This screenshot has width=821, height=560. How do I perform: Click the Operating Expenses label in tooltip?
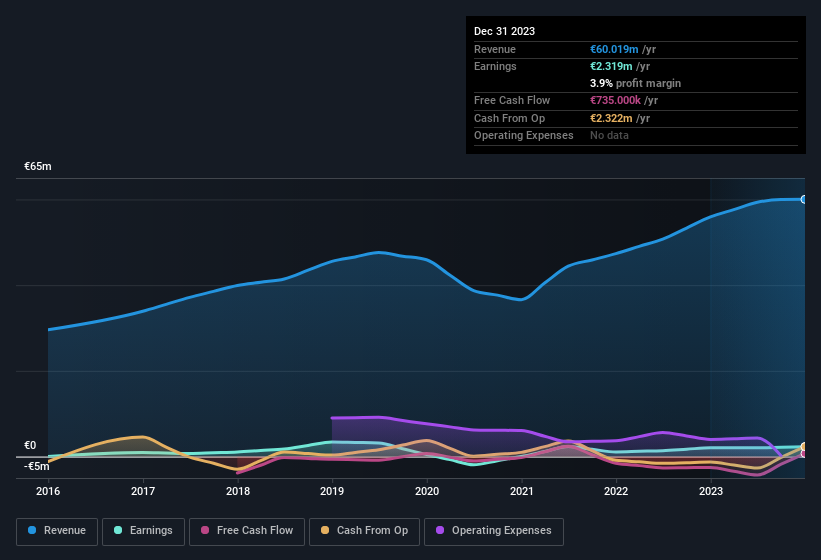(x=523, y=136)
